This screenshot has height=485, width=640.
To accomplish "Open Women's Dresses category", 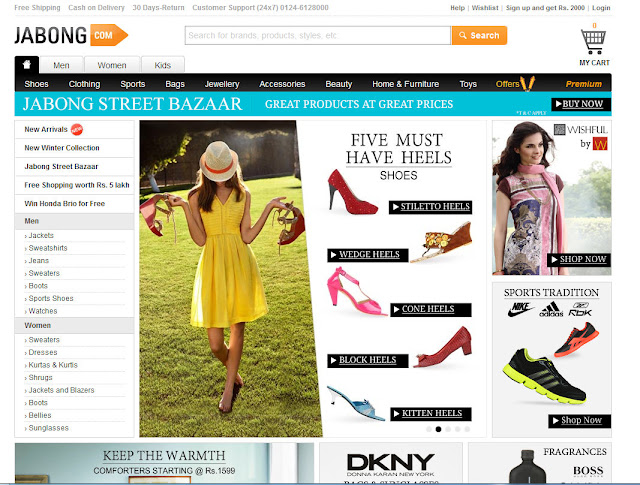I will click(42, 352).
